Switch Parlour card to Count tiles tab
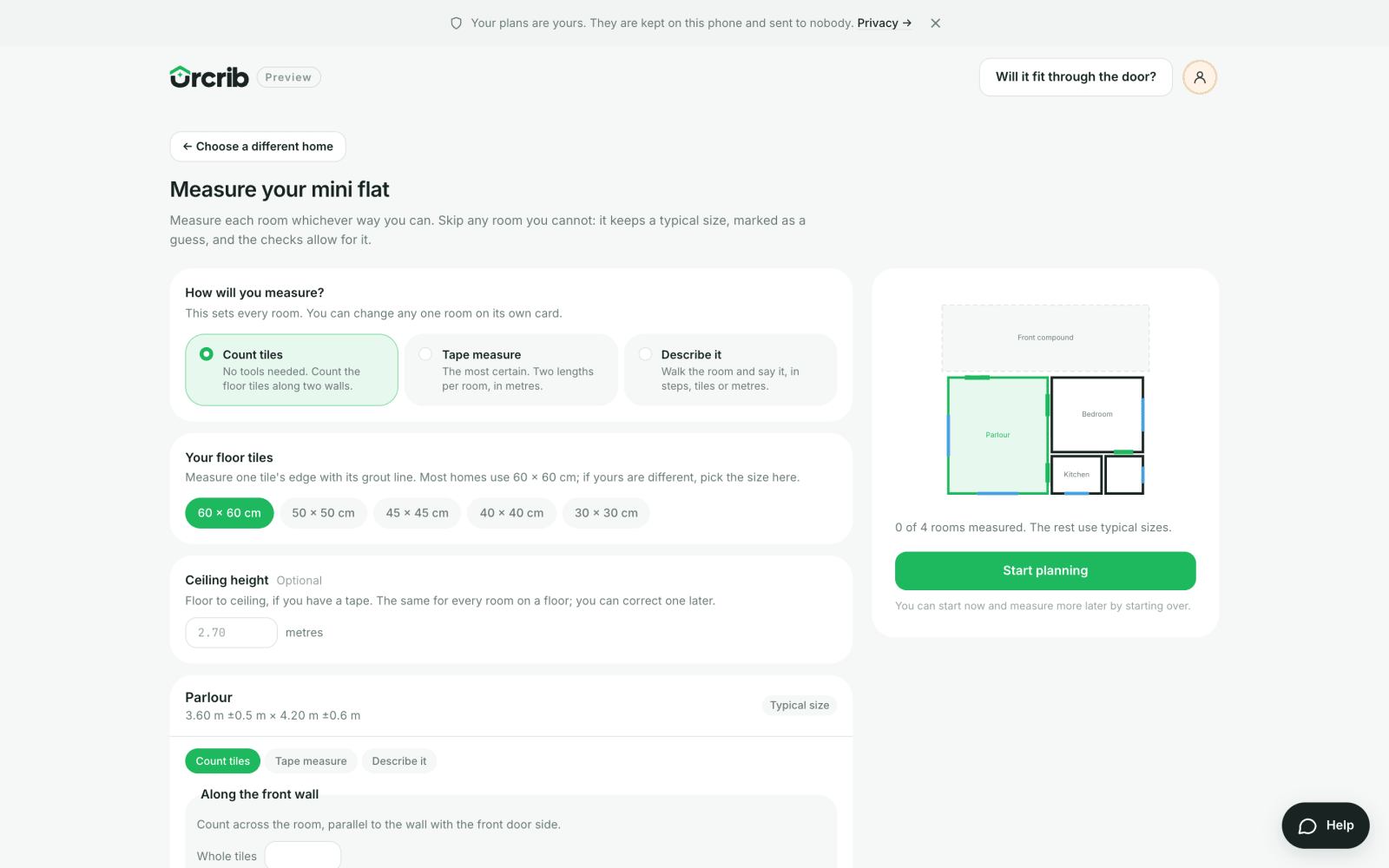 [222, 761]
